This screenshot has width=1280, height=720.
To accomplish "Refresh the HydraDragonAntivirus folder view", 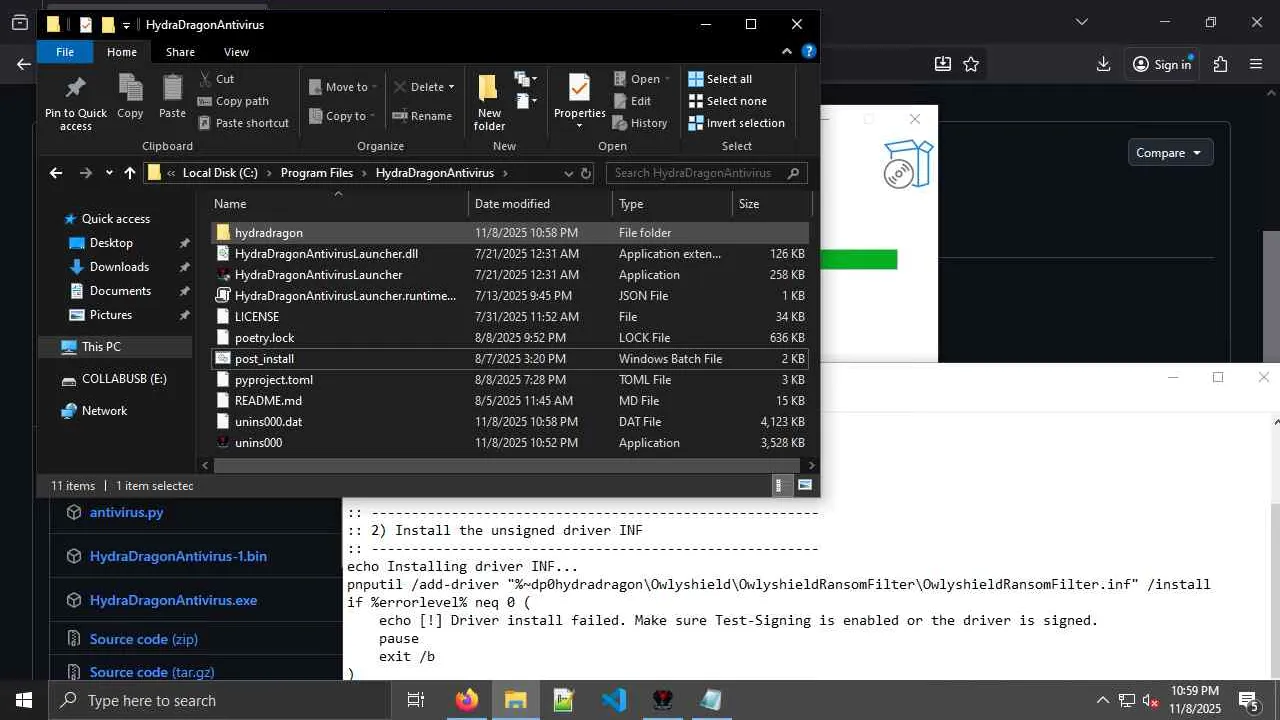I will (586, 173).
